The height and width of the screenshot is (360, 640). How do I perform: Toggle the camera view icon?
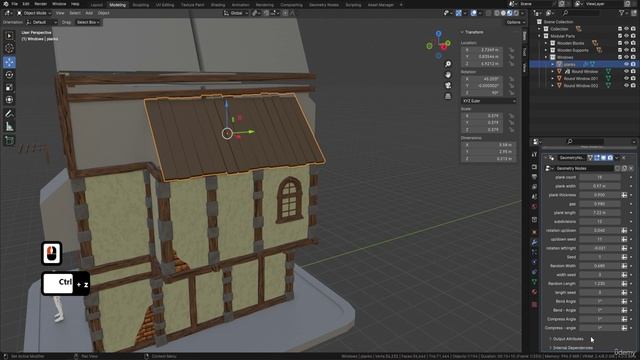click(x=448, y=85)
